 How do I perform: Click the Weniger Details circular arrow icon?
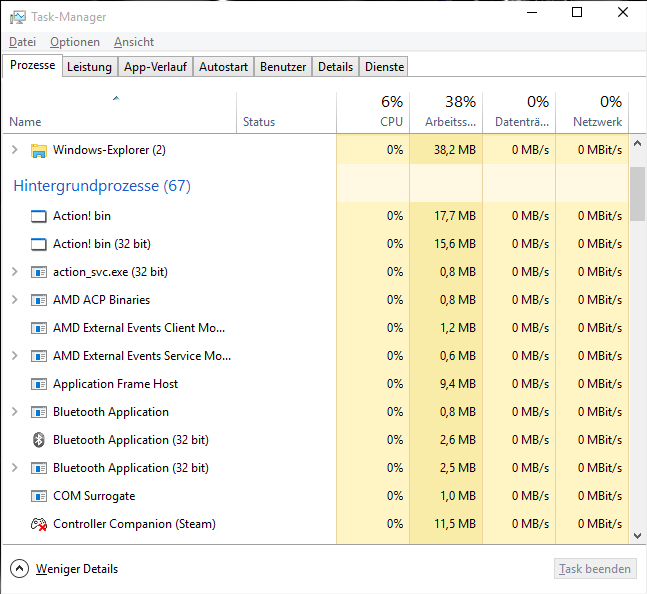point(19,569)
